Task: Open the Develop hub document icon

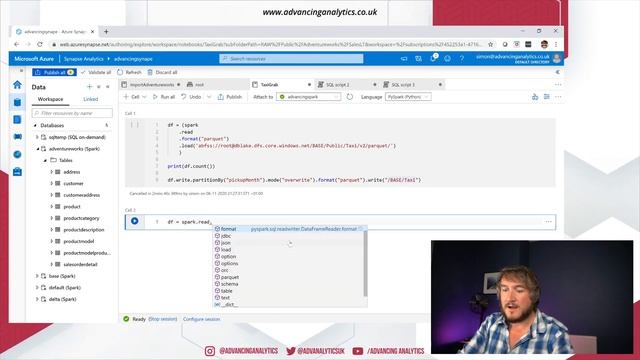Action: coord(17,120)
